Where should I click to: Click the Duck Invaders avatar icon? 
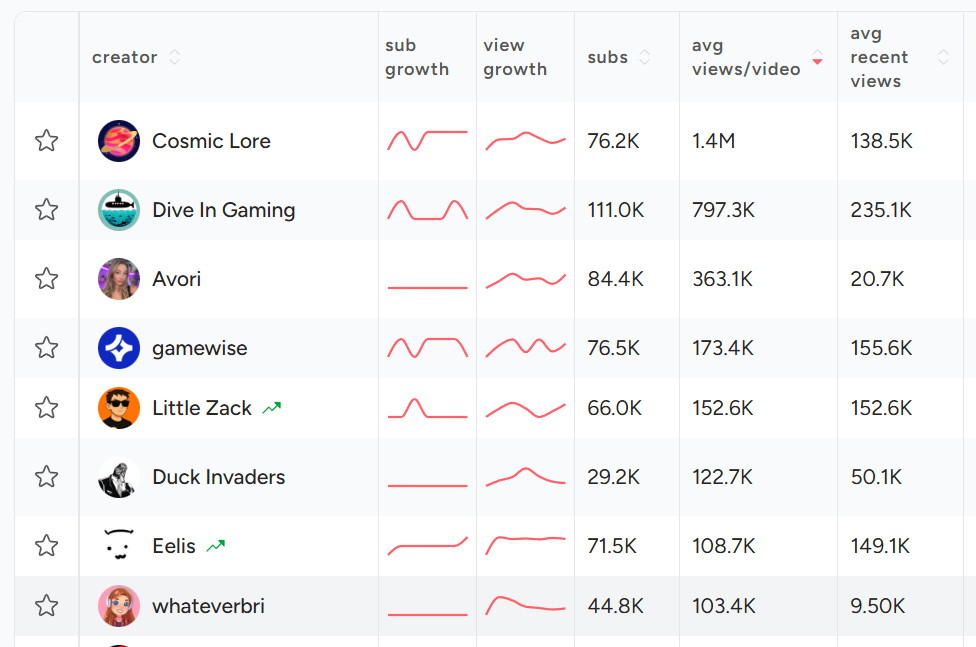119,477
